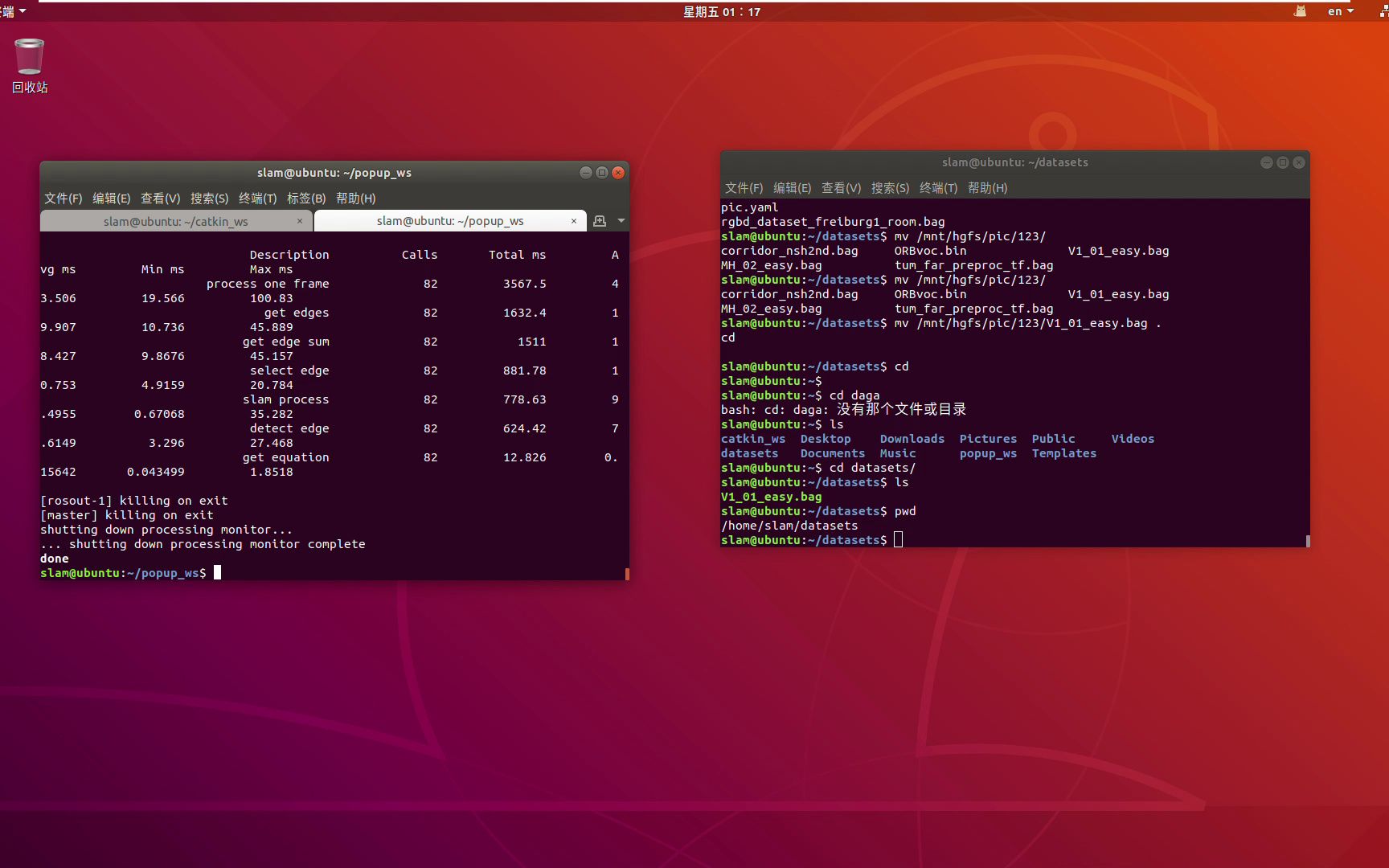1389x868 pixels.
Task: Close the popup_ws terminal window
Action: (x=618, y=173)
